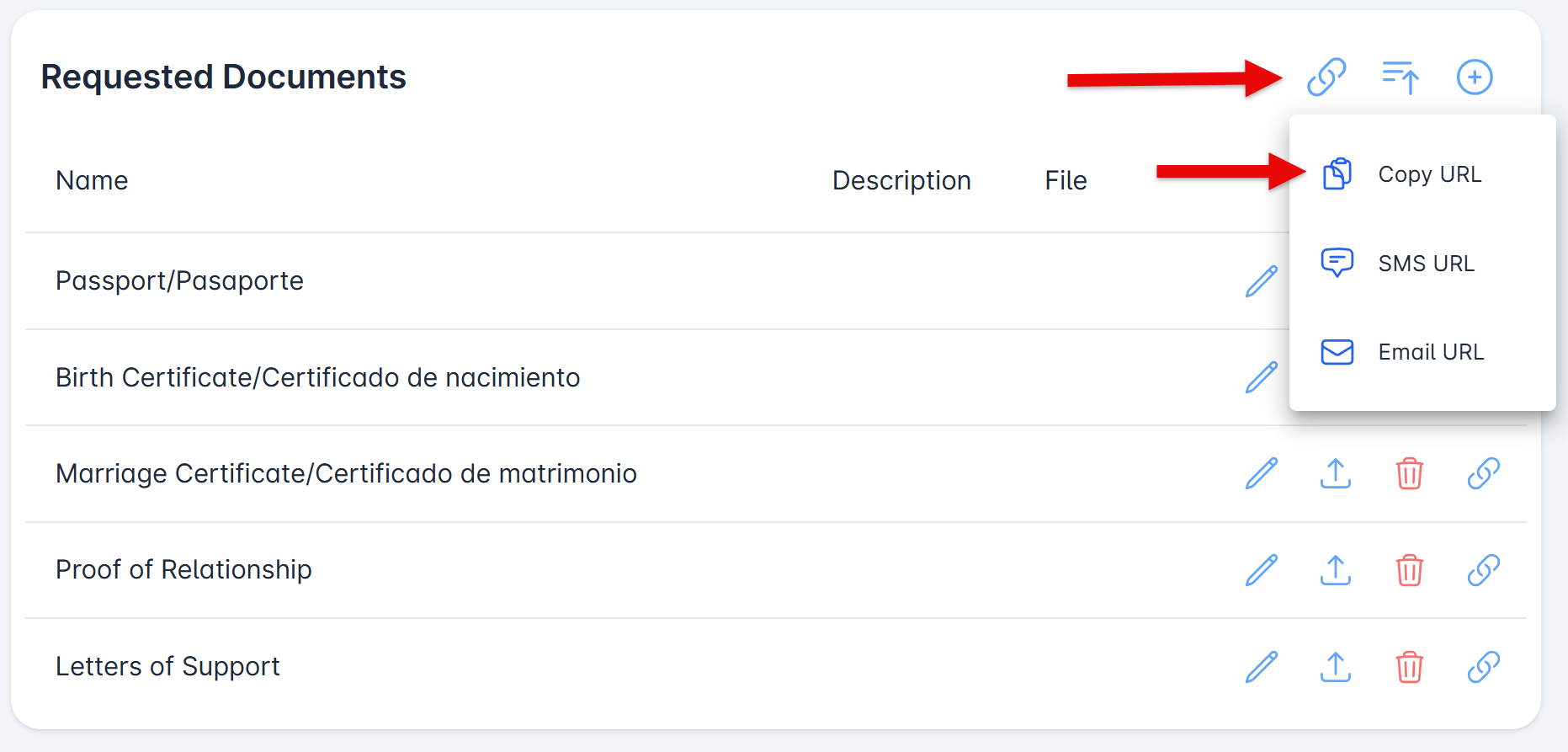Upload file for Proof of Relationship
This screenshot has width=1568, height=752.
(1335, 570)
